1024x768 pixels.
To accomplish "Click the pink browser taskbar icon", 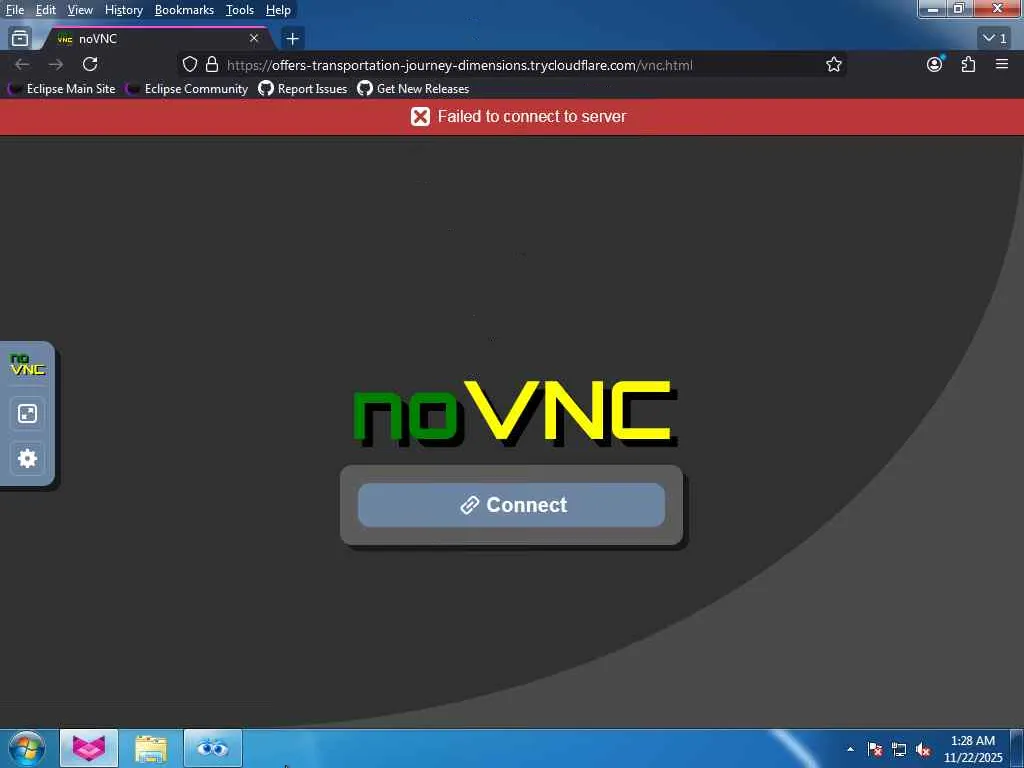I will coord(89,748).
